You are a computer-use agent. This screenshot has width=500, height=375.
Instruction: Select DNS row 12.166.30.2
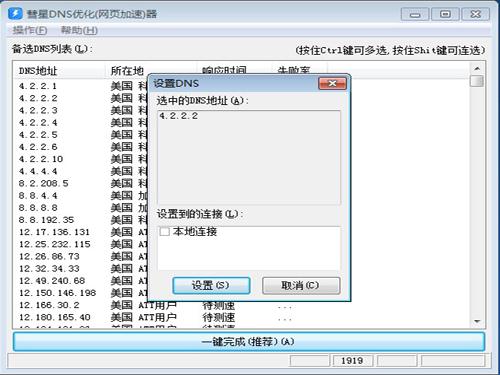[49, 305]
